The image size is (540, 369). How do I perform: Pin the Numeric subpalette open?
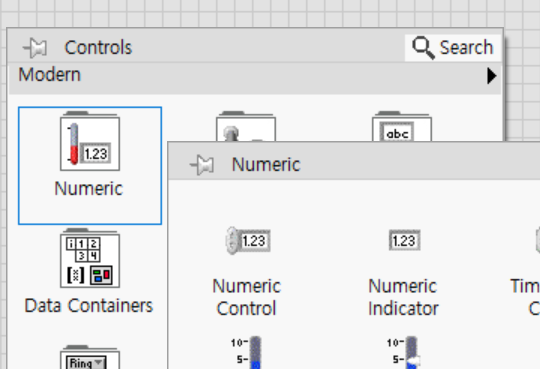click(x=202, y=165)
